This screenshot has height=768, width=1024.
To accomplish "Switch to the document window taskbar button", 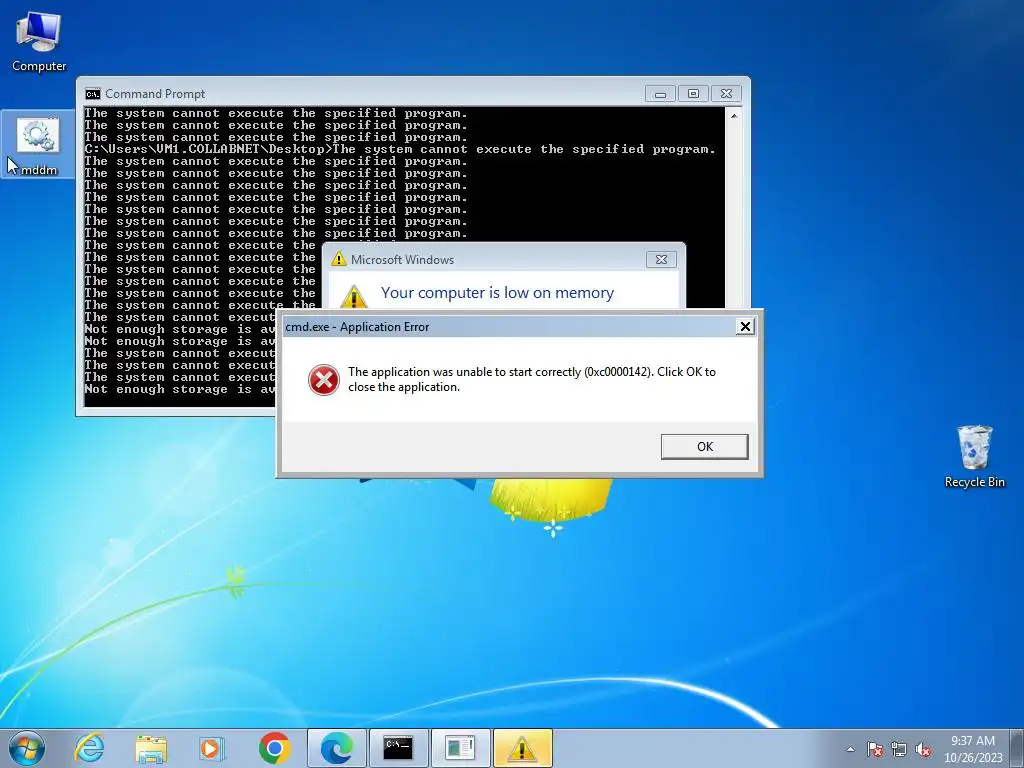I will 460,748.
